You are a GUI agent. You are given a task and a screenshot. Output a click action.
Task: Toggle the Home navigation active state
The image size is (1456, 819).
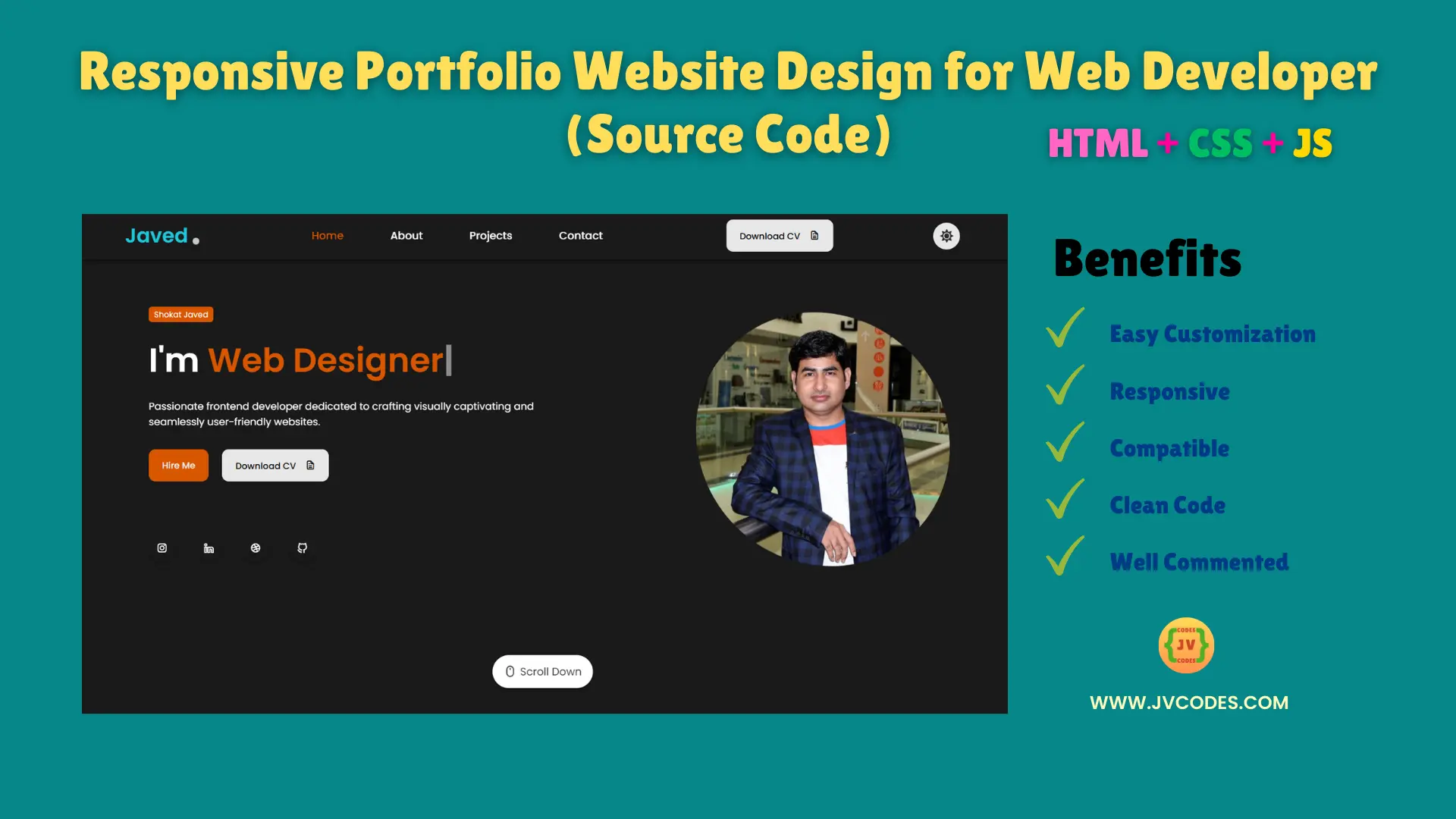click(327, 235)
